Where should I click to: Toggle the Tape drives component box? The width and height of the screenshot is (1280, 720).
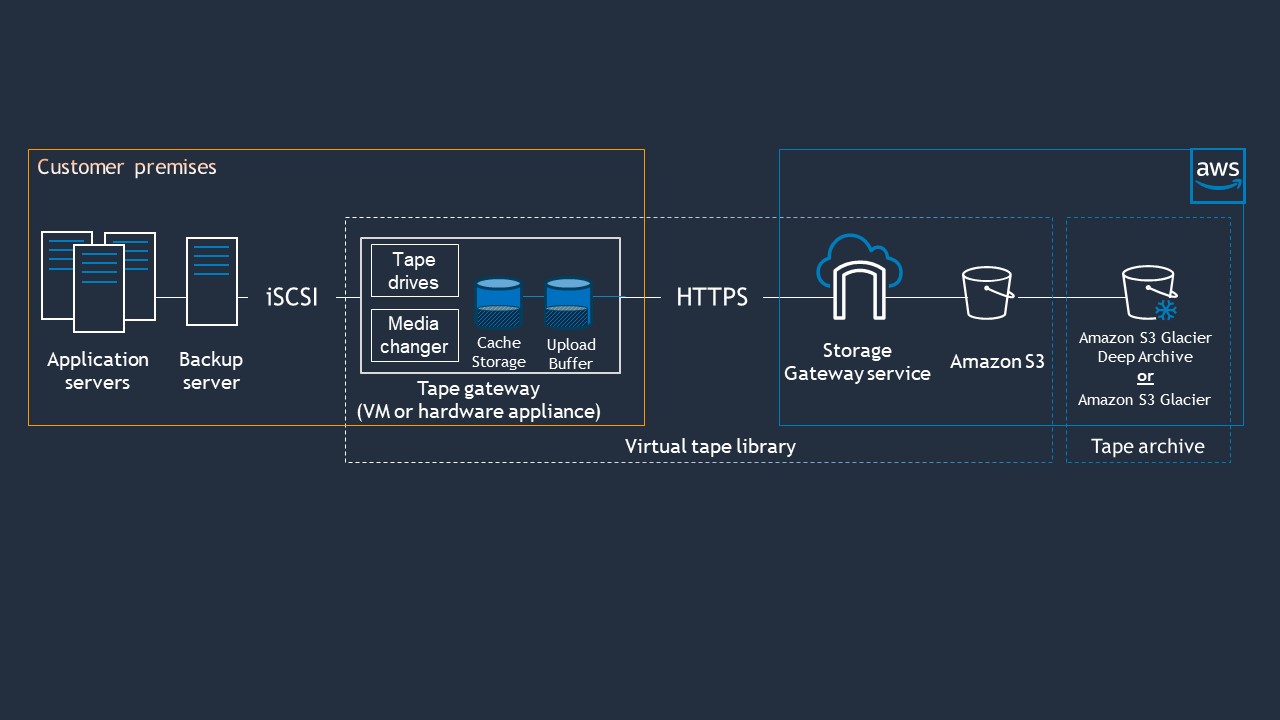point(414,269)
